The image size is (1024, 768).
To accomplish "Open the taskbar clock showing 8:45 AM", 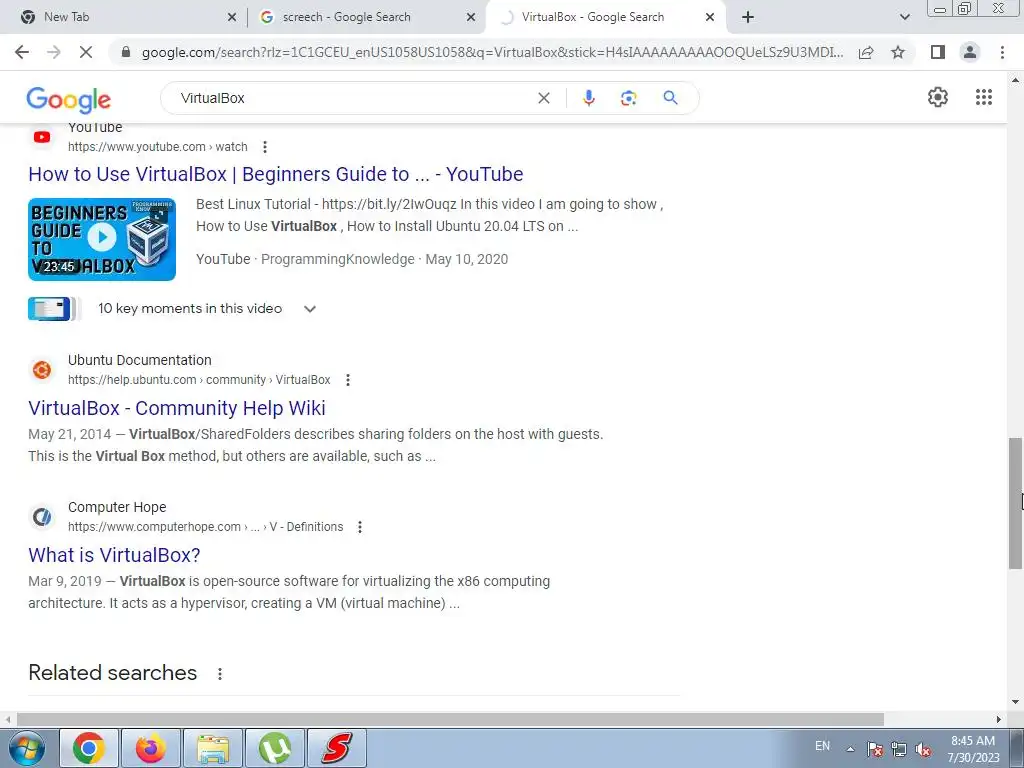I will (973, 749).
